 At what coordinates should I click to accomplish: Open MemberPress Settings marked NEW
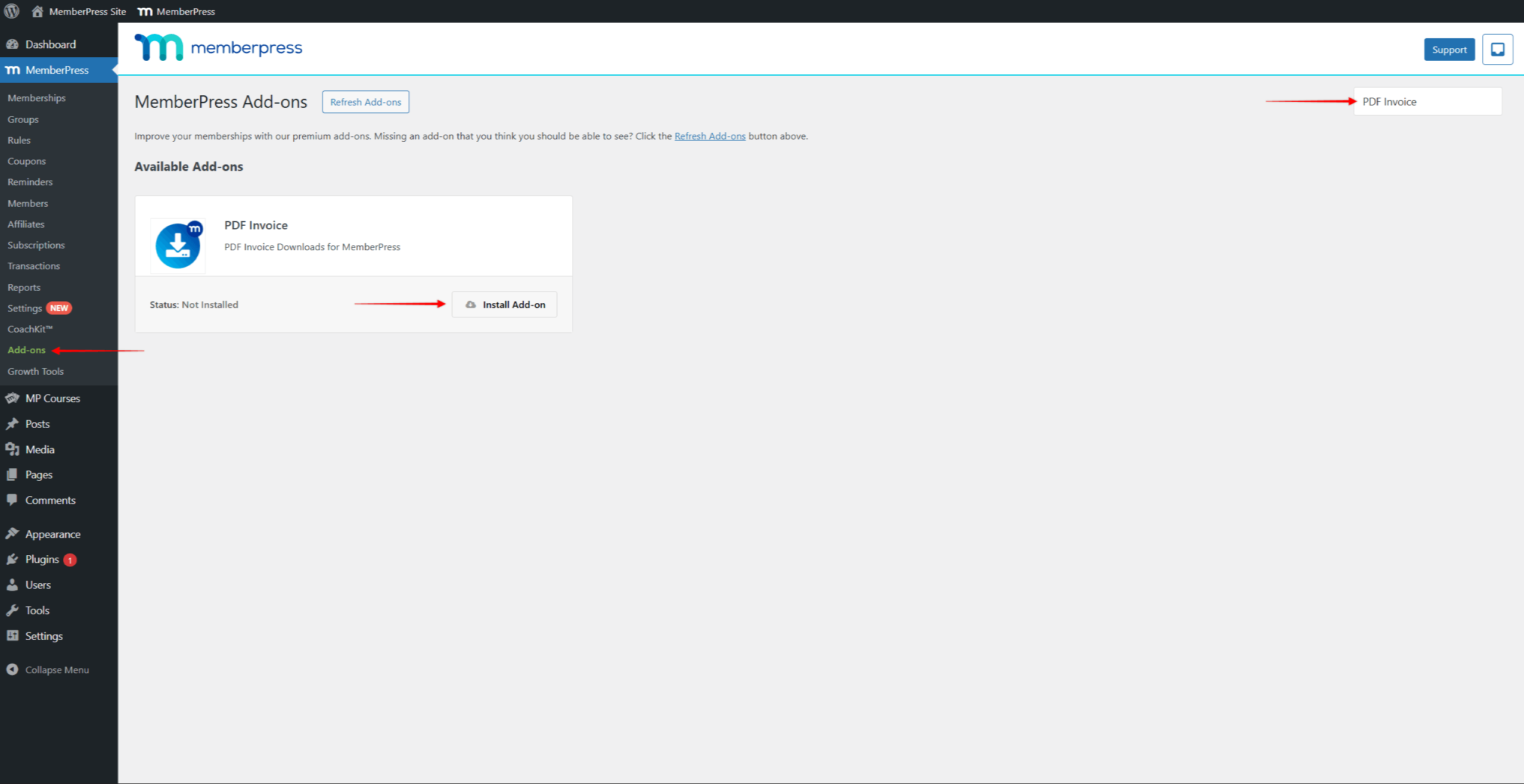pos(24,309)
